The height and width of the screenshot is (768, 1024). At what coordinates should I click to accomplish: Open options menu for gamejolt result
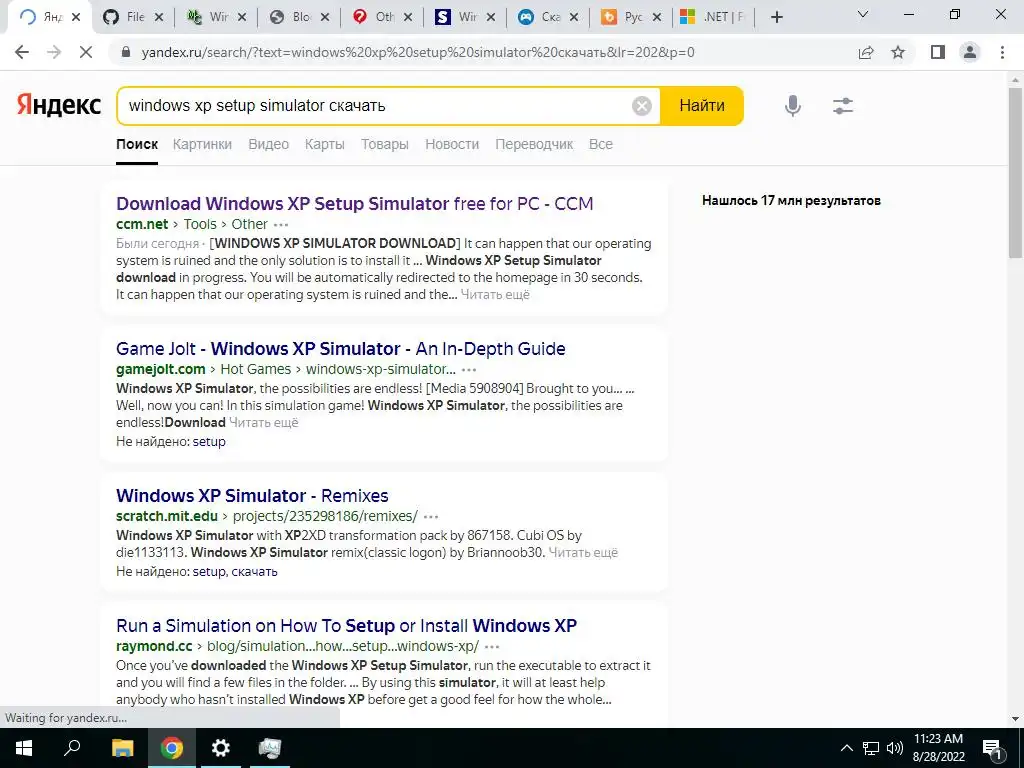469,370
